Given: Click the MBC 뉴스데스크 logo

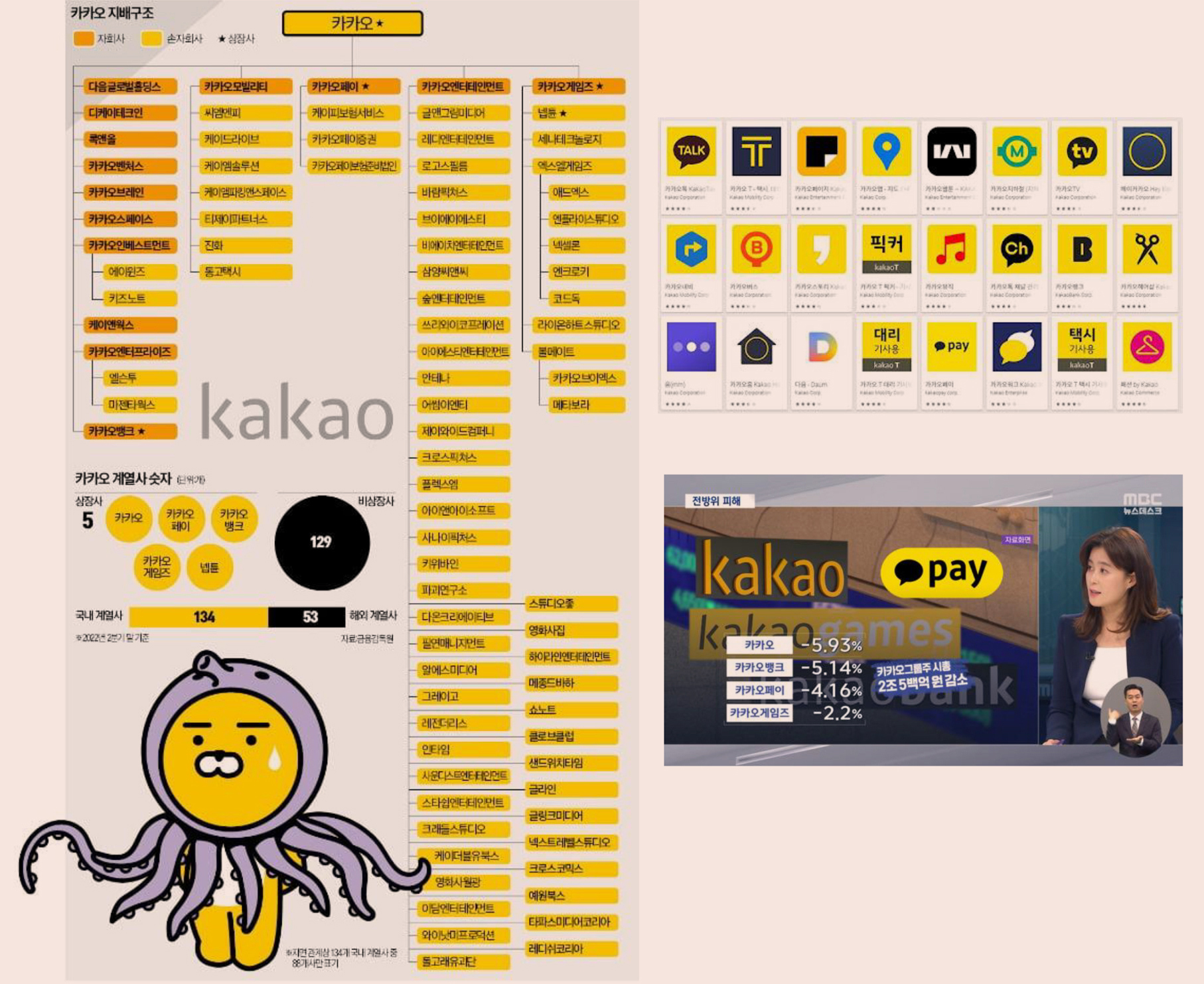Looking at the screenshot, I should pos(1142,504).
